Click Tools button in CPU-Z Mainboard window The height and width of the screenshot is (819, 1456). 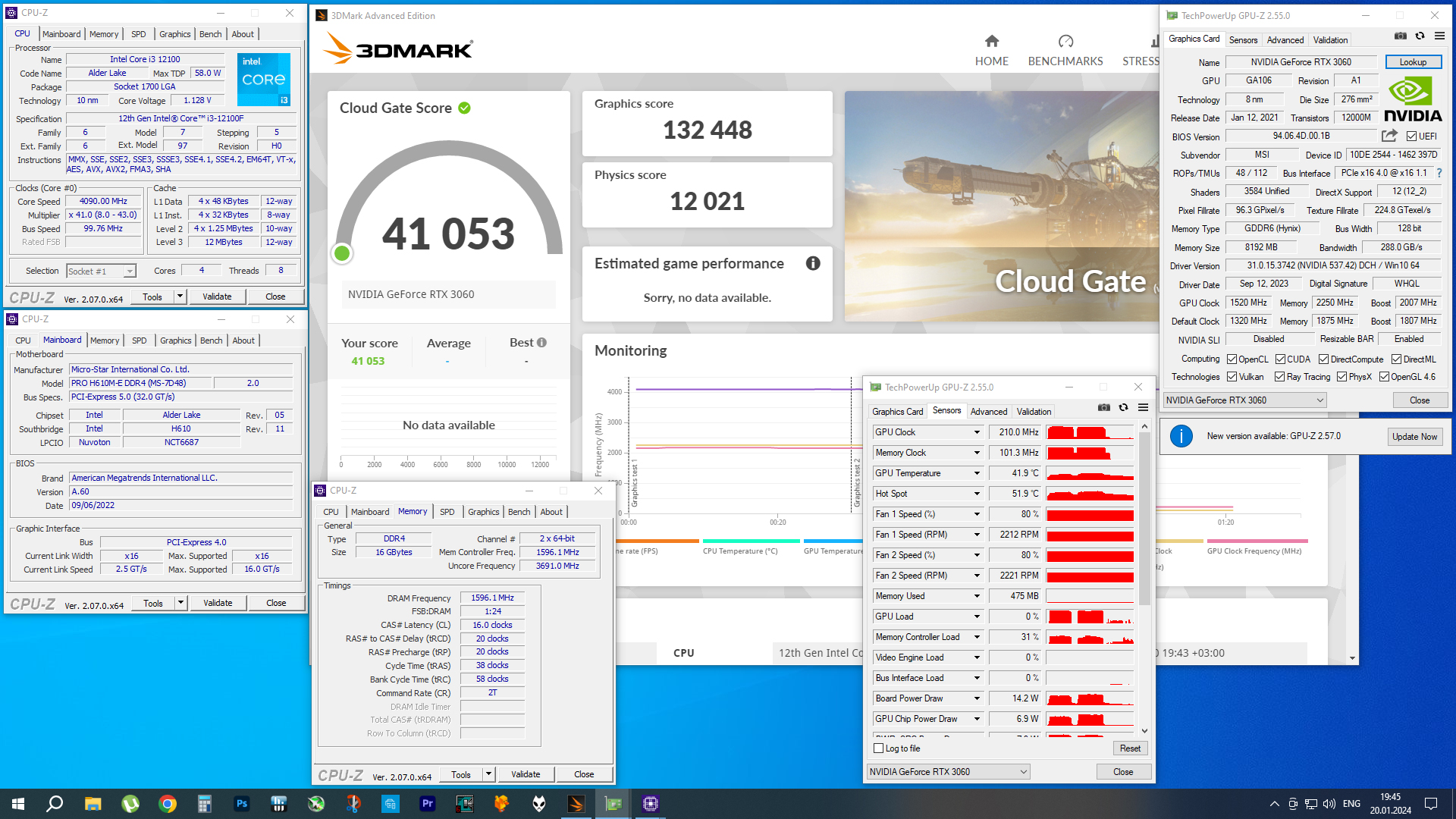pos(153,603)
